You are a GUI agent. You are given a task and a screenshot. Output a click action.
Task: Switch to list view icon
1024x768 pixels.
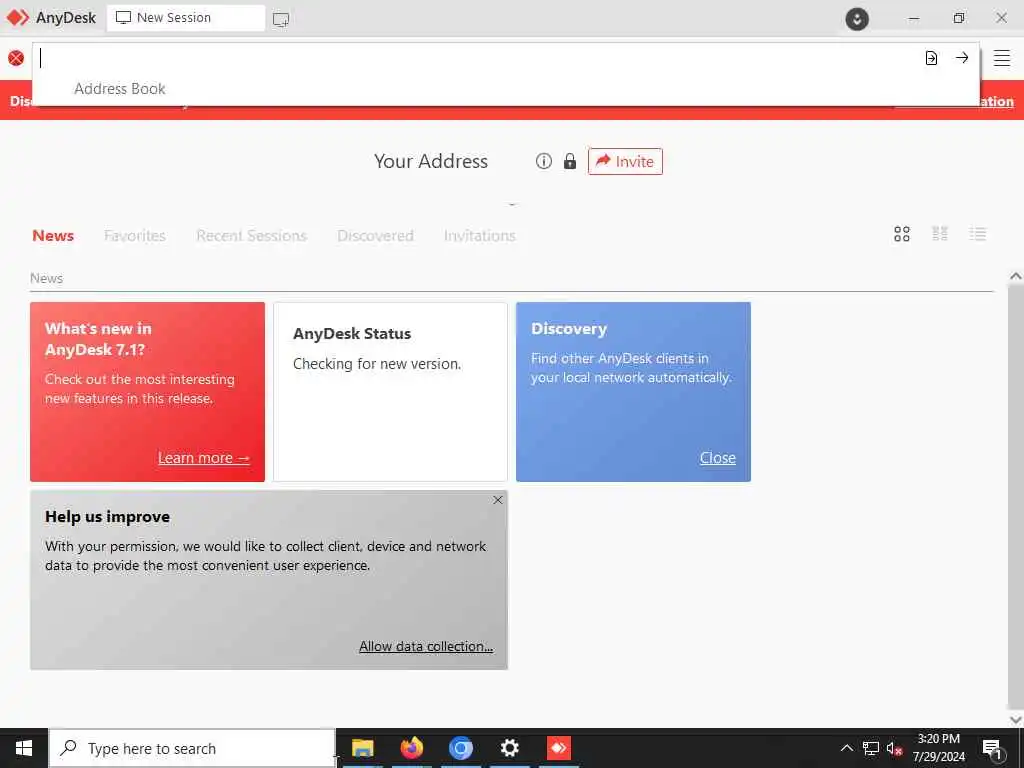click(x=978, y=234)
